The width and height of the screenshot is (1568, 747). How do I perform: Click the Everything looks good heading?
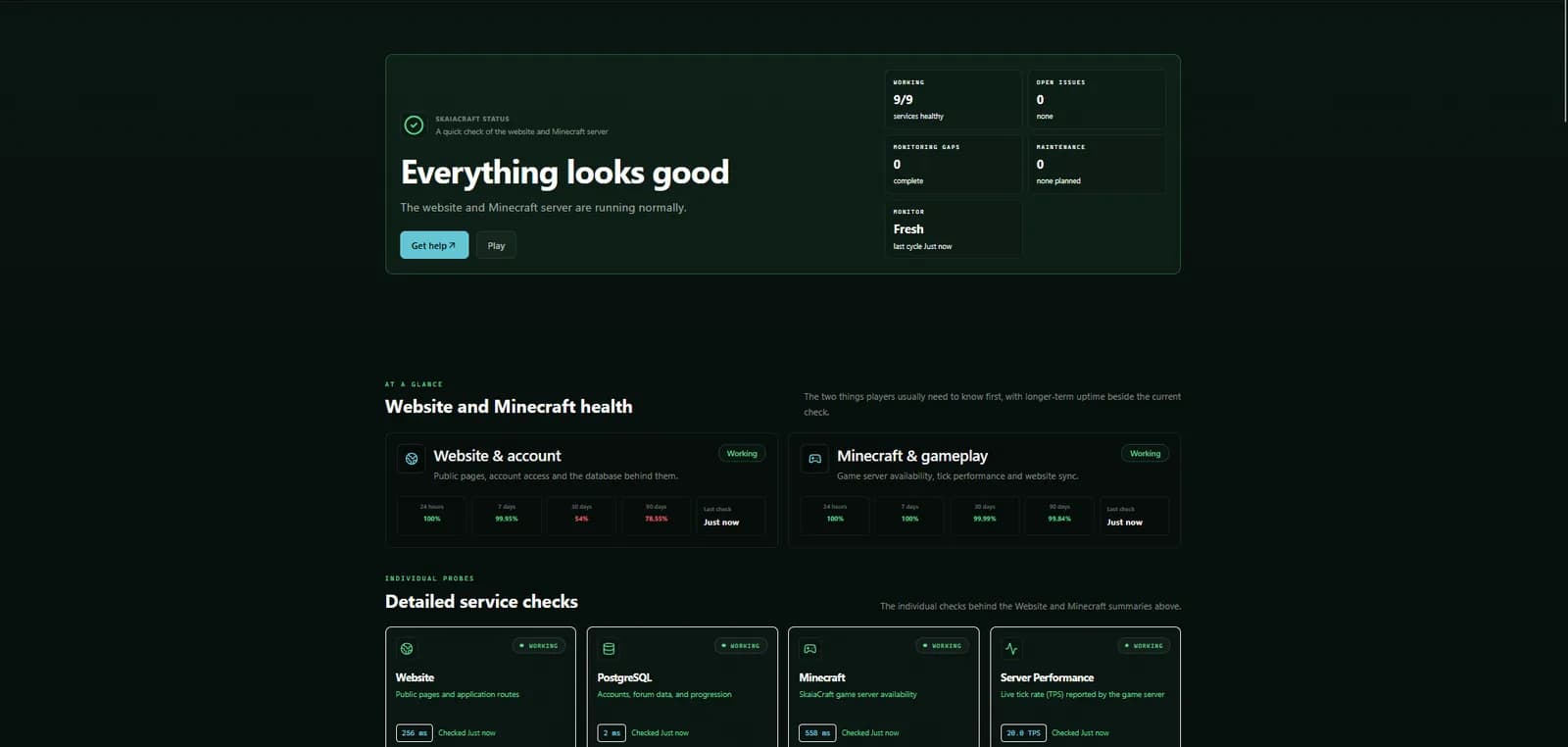click(564, 173)
